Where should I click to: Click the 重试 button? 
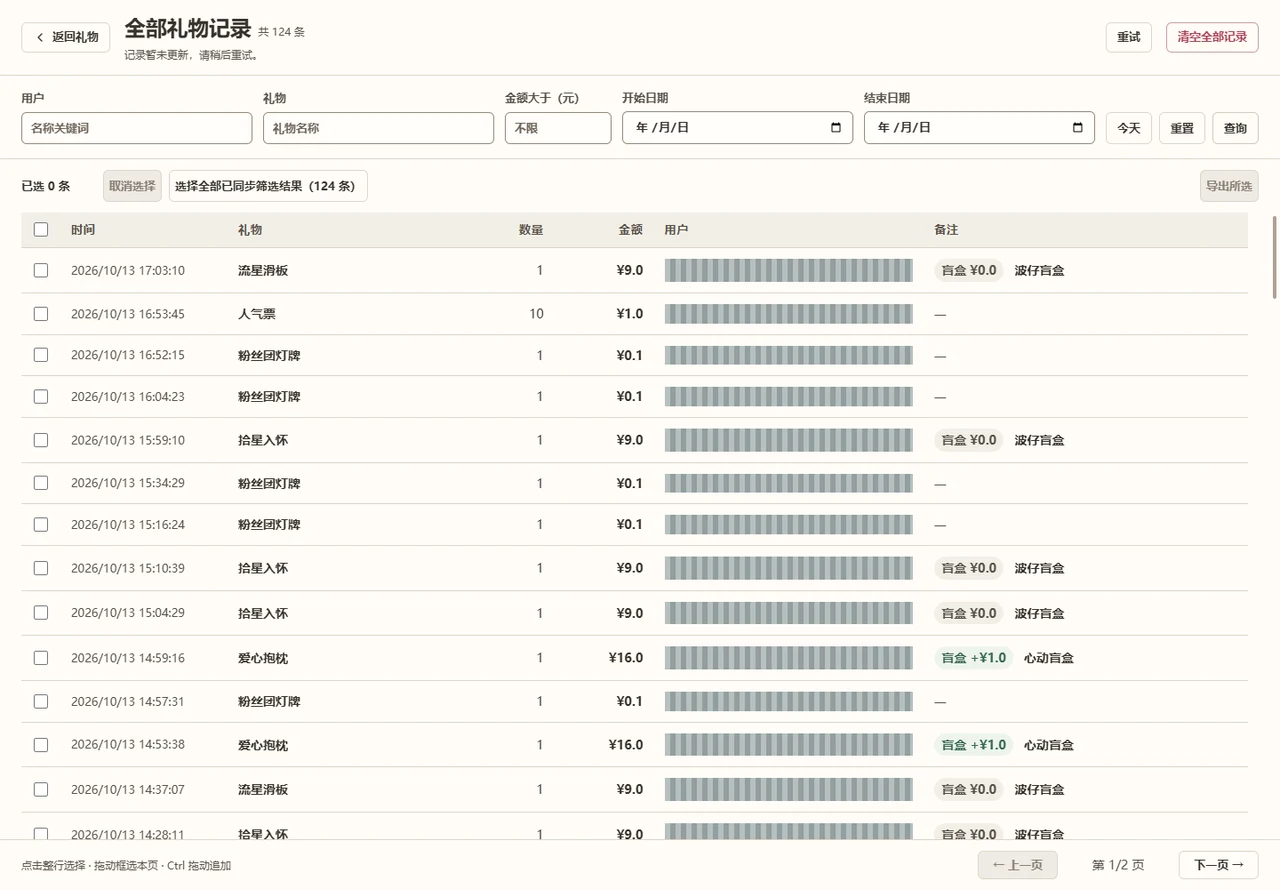point(1129,37)
